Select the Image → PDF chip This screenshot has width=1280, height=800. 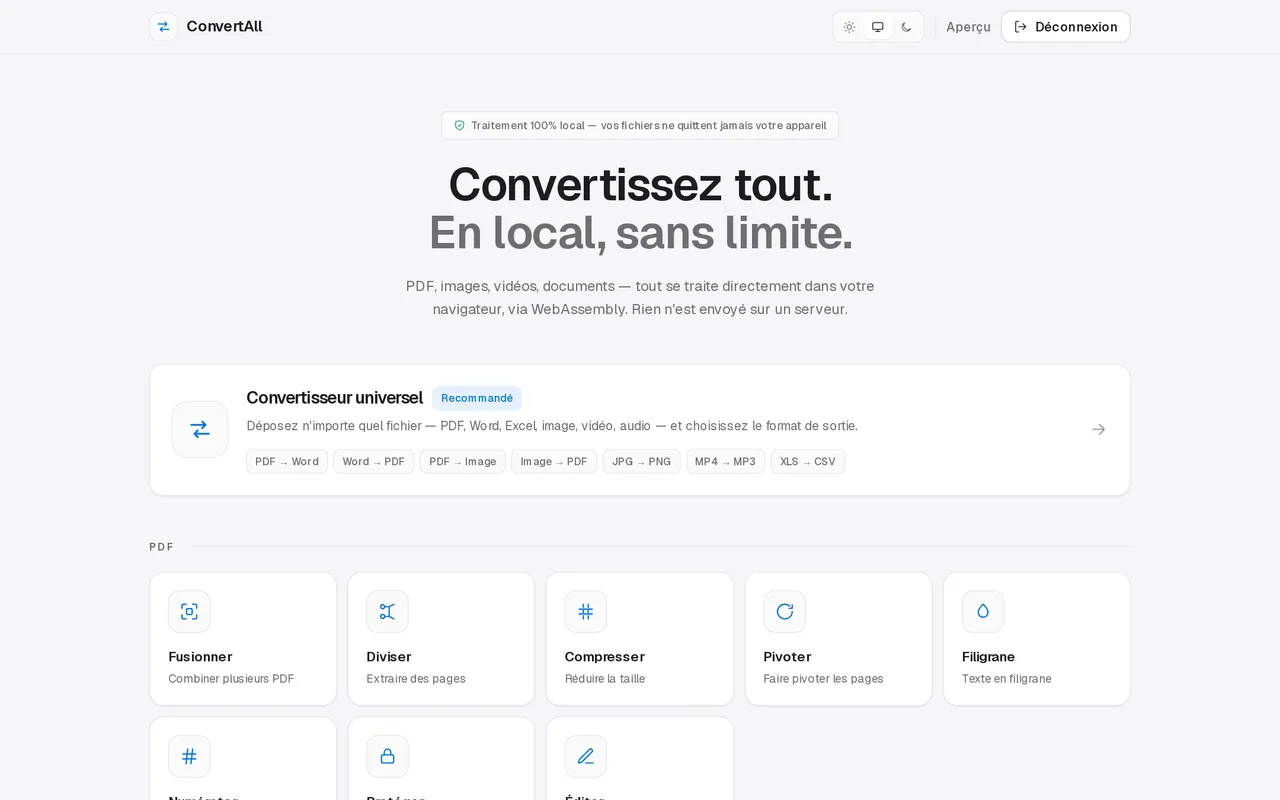coord(554,461)
